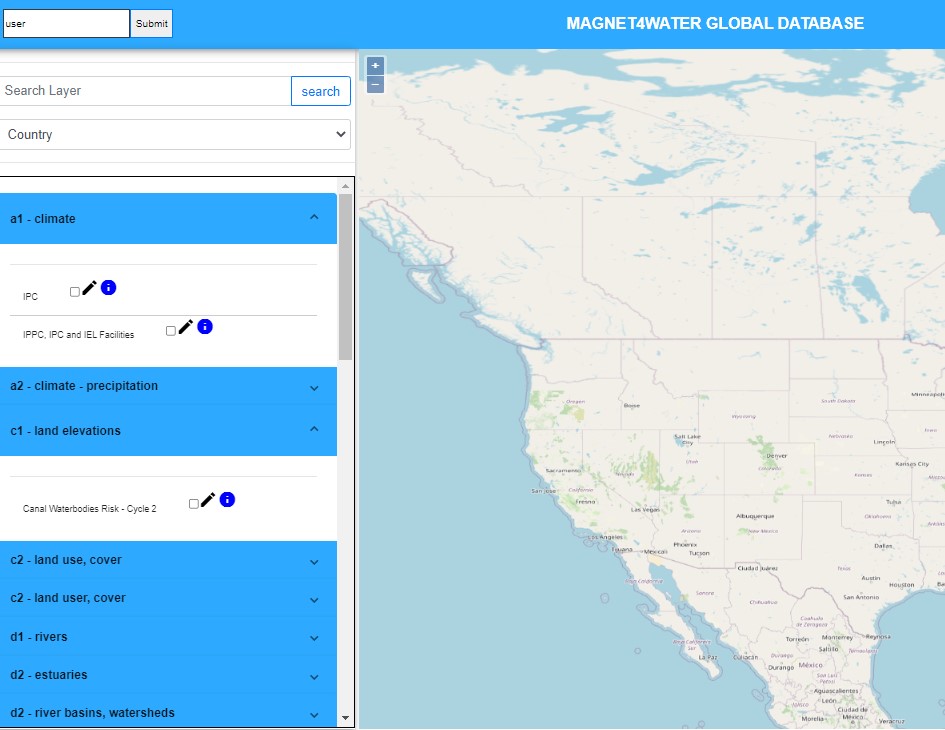This screenshot has width=945, height=730.
Task: Enable the IPC layer checkbox
Action: point(75,292)
